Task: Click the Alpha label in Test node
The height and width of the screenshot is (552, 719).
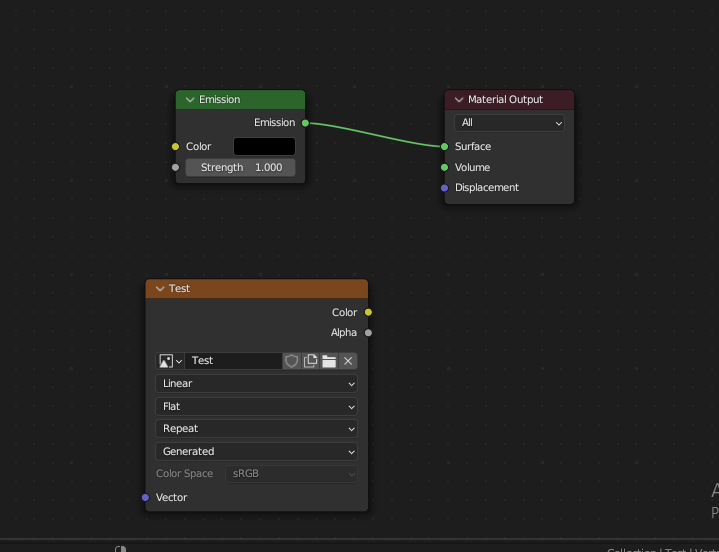Action: click(x=344, y=333)
